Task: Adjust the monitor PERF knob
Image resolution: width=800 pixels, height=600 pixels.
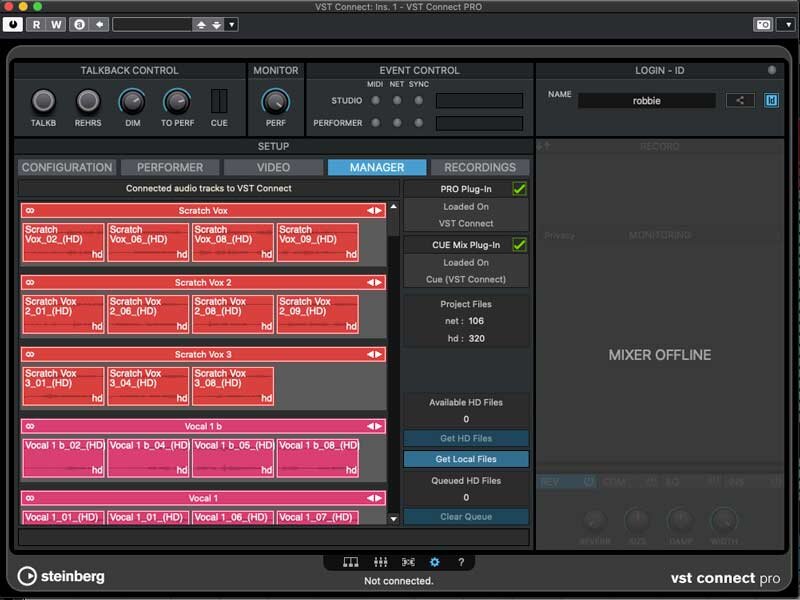Action: coord(276,102)
